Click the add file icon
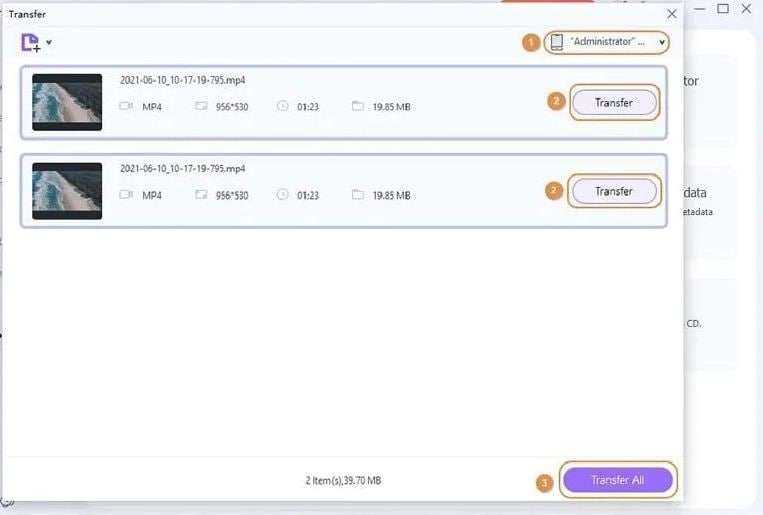Screen dimensions: 763x515 pos(30,42)
